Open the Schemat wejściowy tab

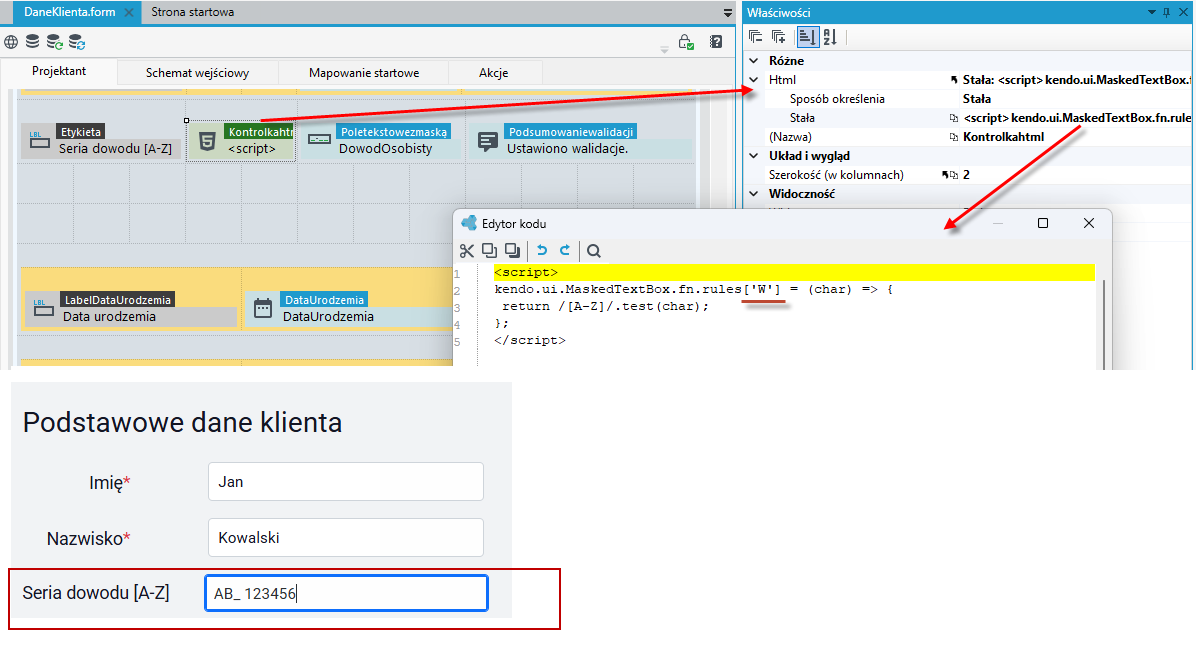click(x=198, y=72)
